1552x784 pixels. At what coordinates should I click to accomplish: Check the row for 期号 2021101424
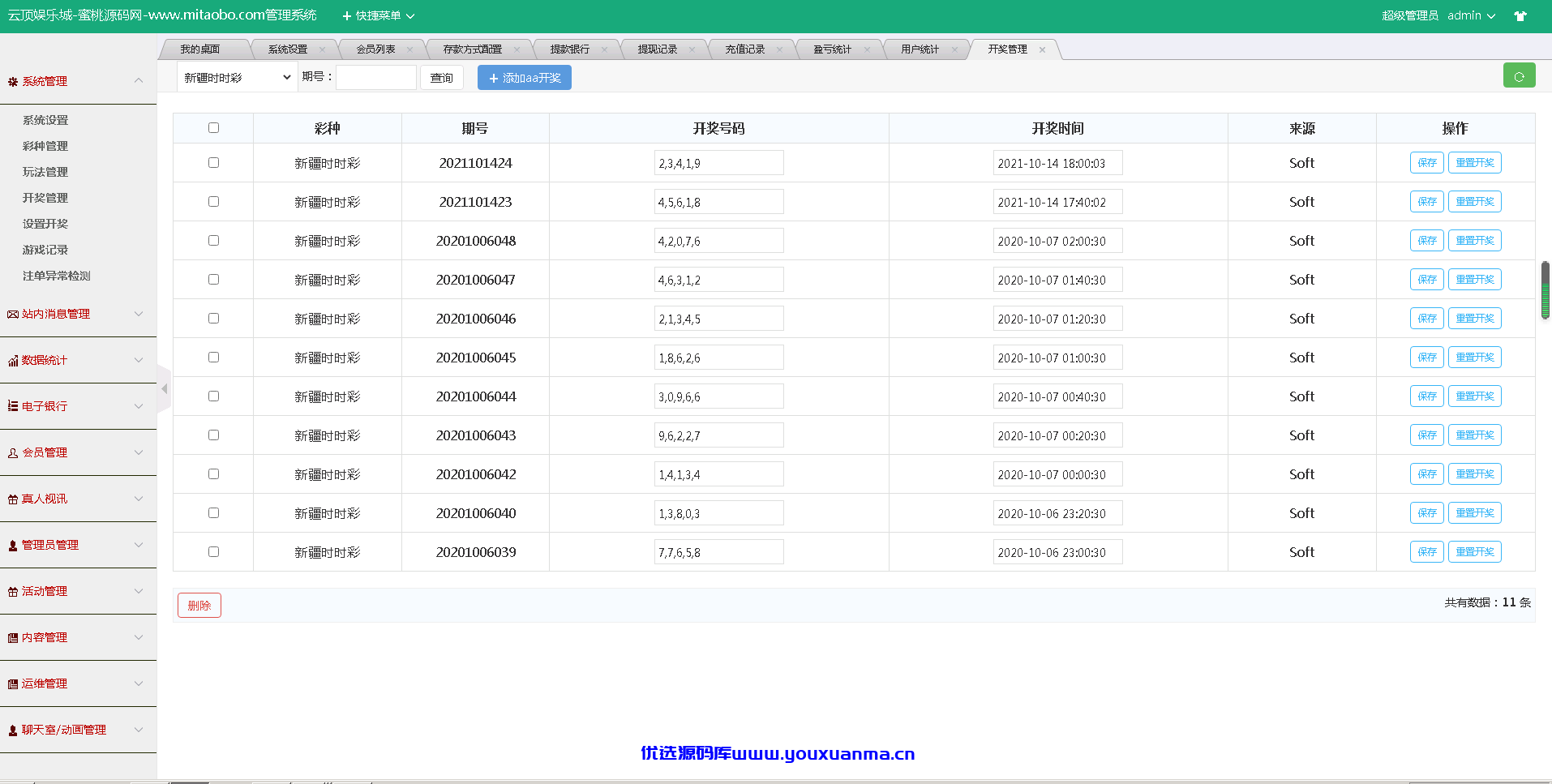click(x=213, y=162)
